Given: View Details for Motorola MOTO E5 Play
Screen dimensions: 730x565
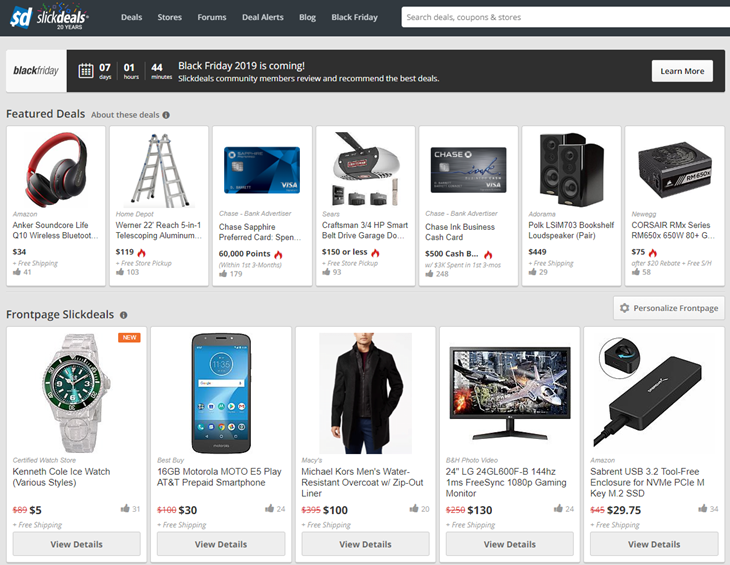Looking at the screenshot, I should click(221, 544).
